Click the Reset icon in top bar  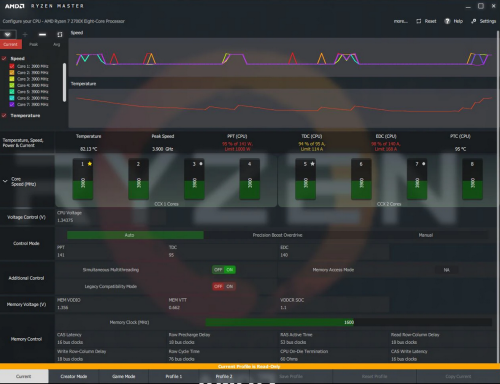click(419, 21)
